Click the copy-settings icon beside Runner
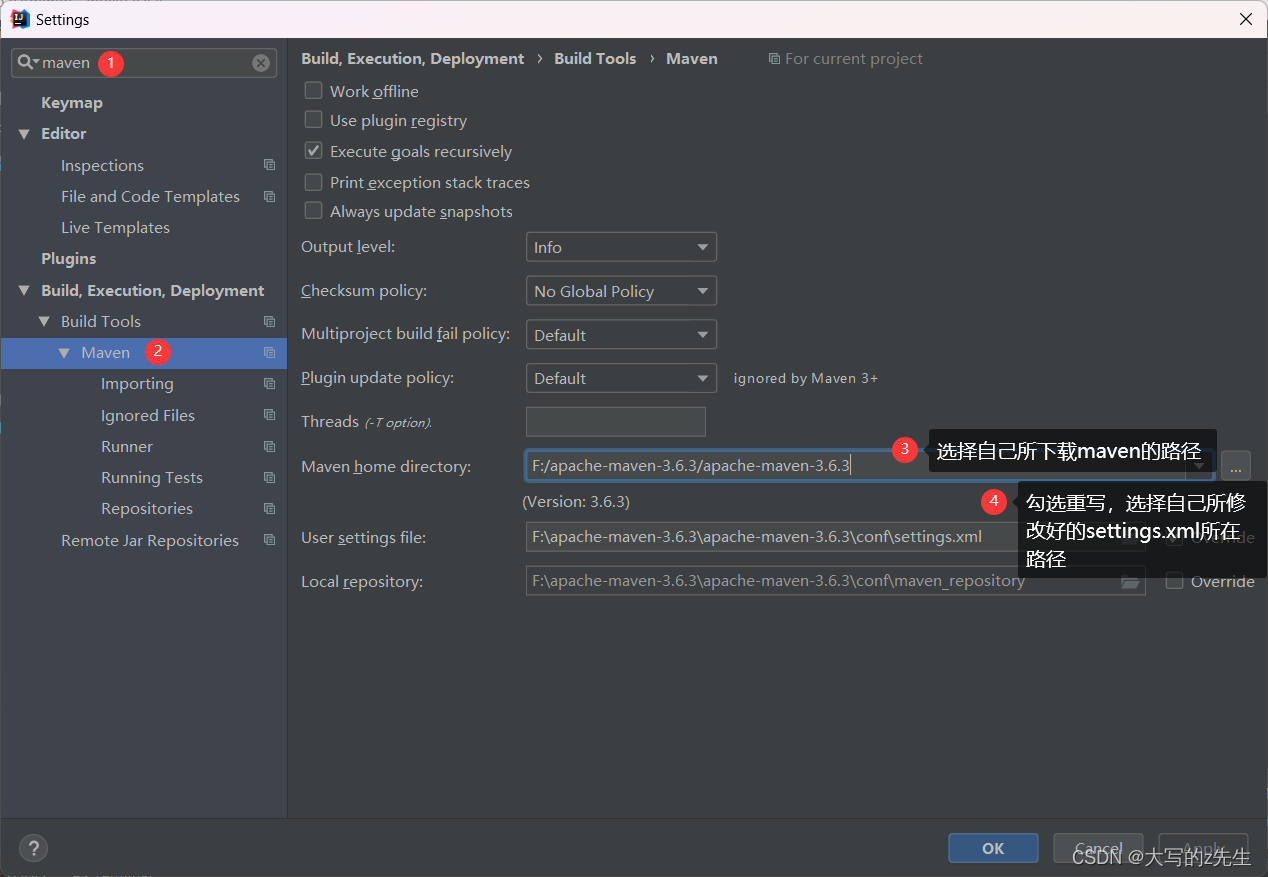Screen dimensions: 1268x877 click(x=269, y=446)
